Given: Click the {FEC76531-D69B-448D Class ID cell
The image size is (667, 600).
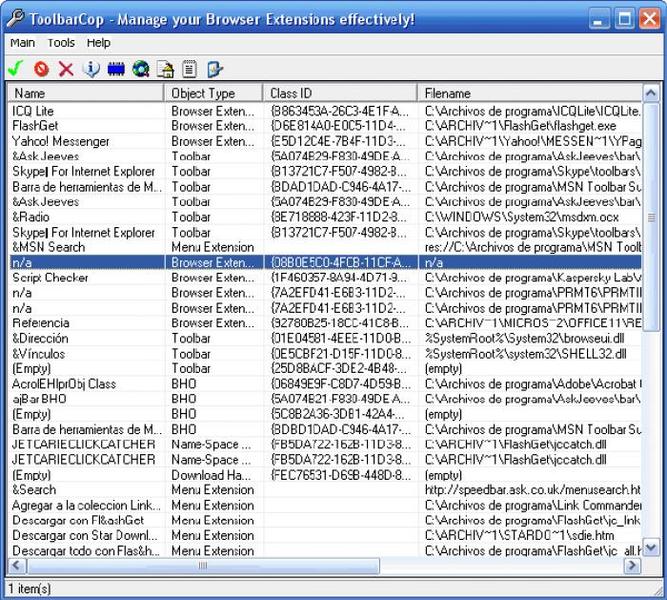Looking at the screenshot, I should (340, 475).
